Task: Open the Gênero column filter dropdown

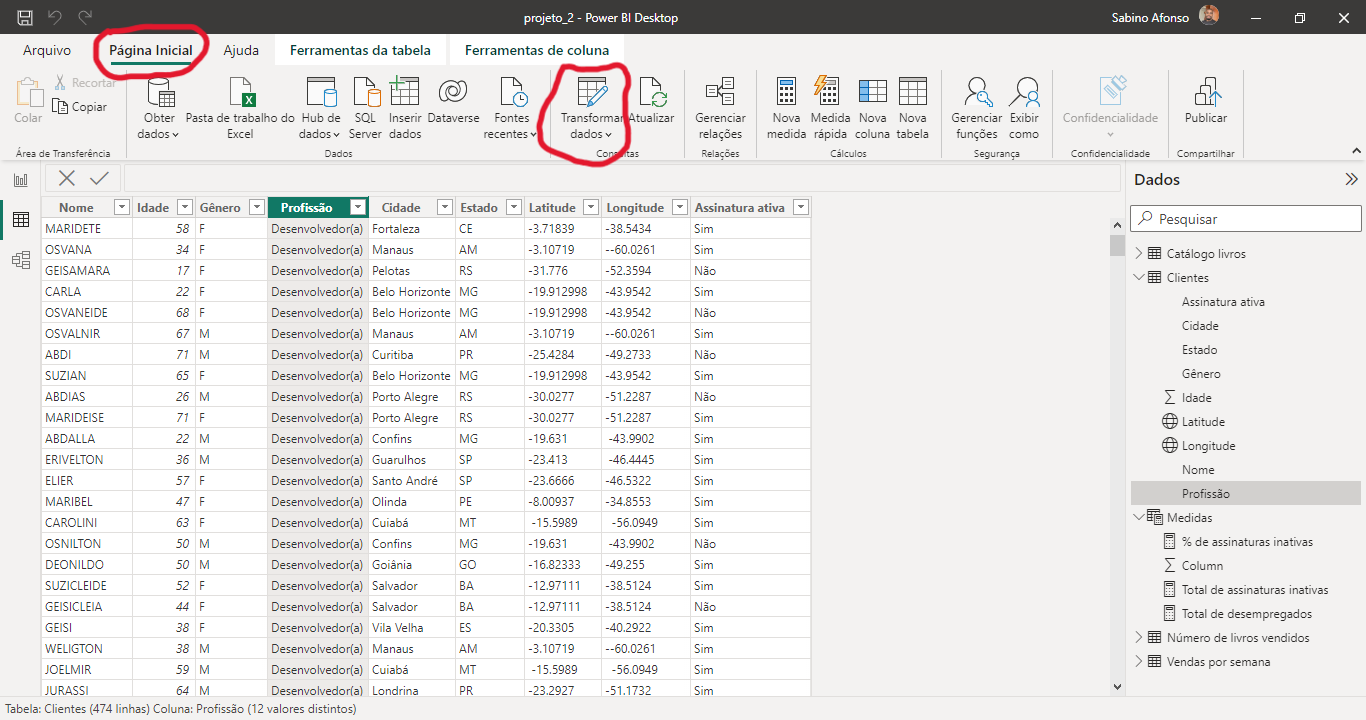Action: coord(257,208)
